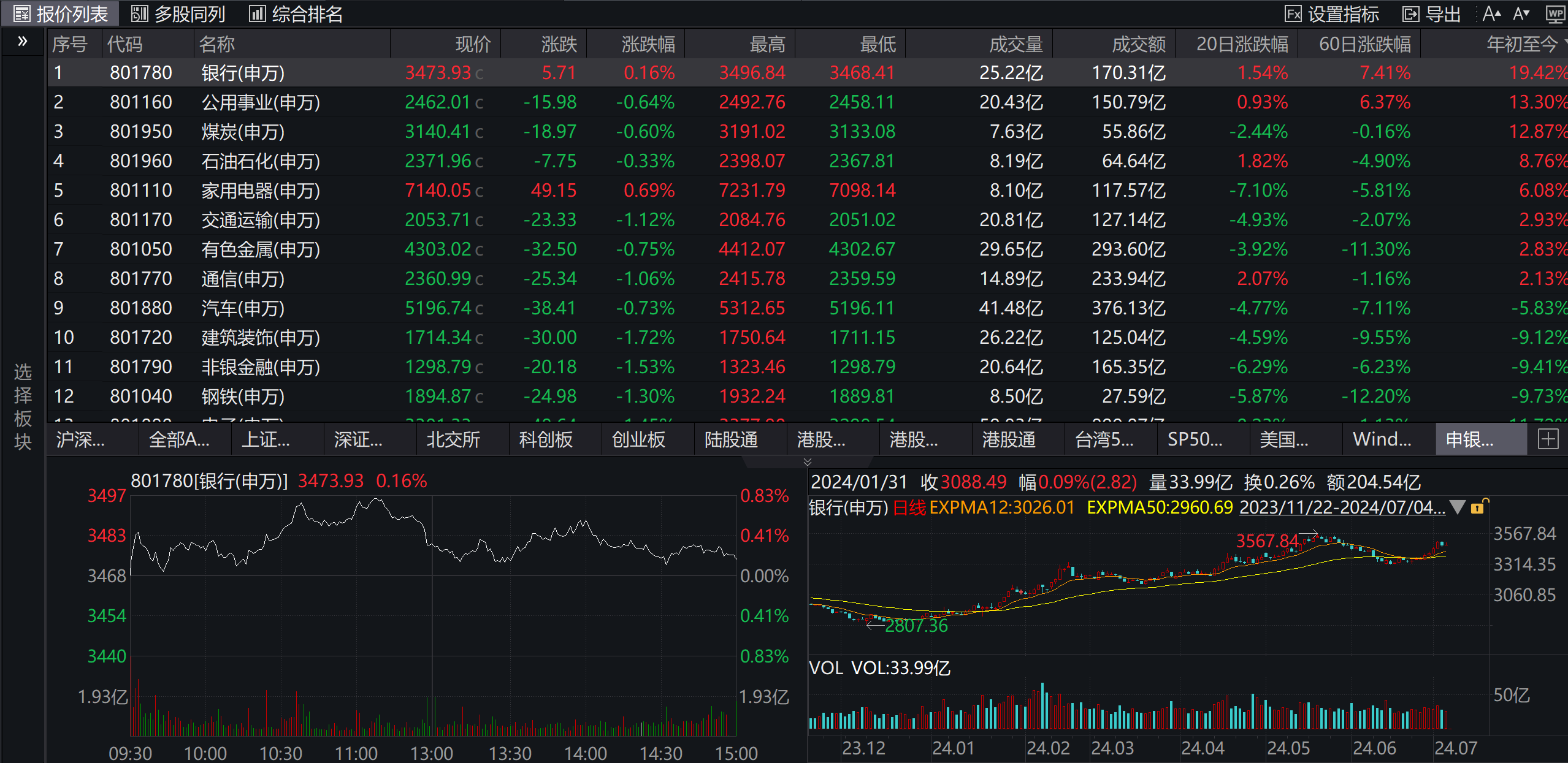1568x763 pixels.
Task: Click the chart date range link
Action: click(x=1342, y=507)
